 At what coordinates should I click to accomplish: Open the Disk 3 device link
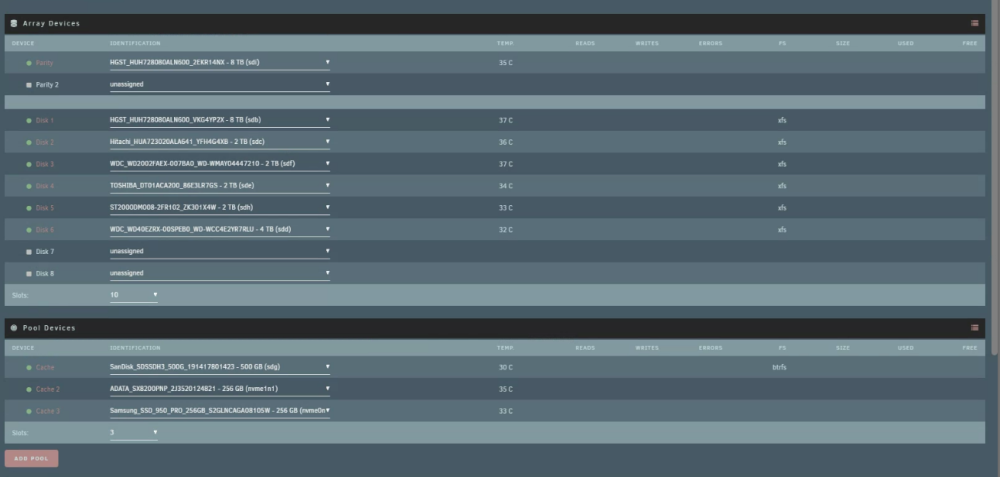45,165
